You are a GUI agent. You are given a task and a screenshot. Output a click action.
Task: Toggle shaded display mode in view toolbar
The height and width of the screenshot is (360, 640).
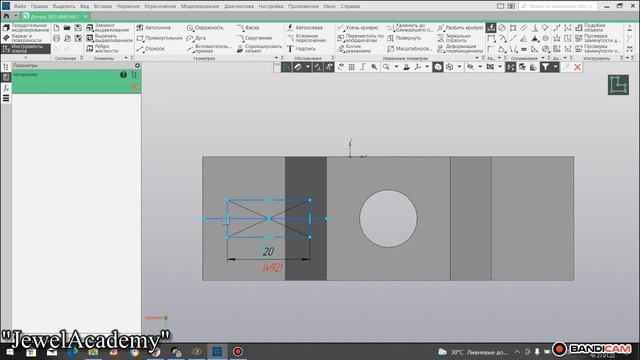(x=438, y=67)
